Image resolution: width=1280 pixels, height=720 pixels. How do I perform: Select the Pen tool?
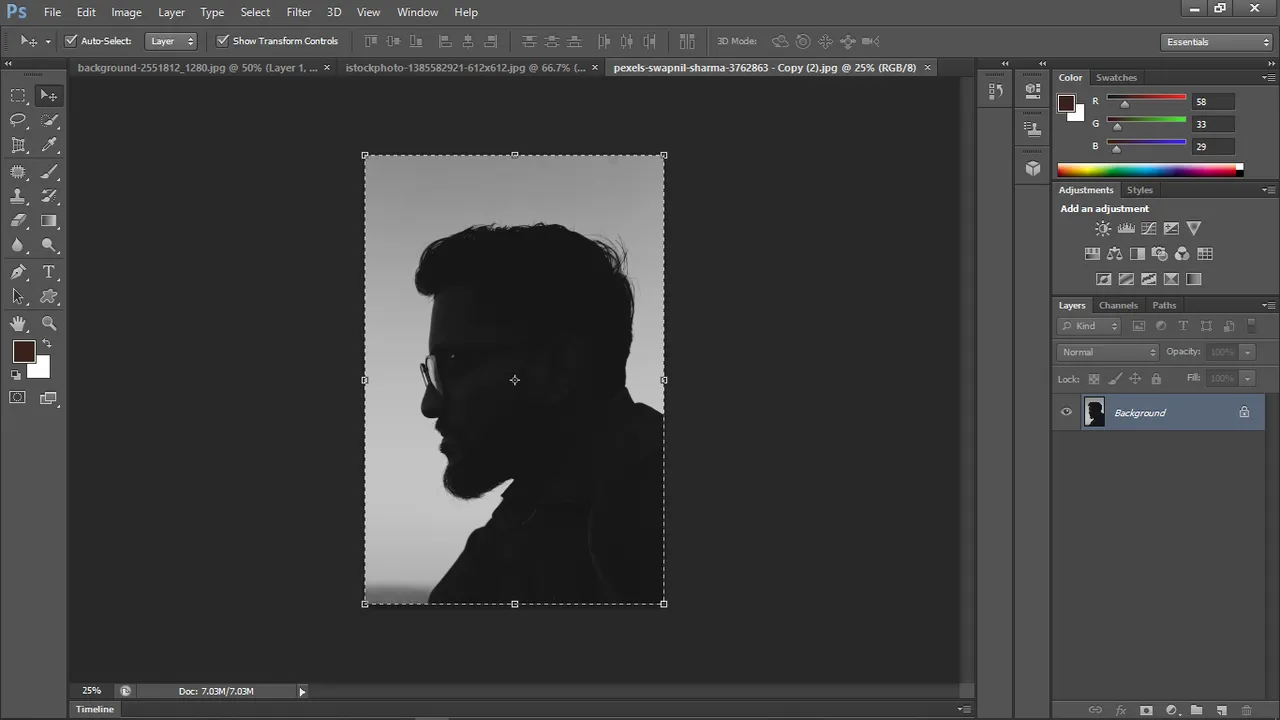click(18, 272)
